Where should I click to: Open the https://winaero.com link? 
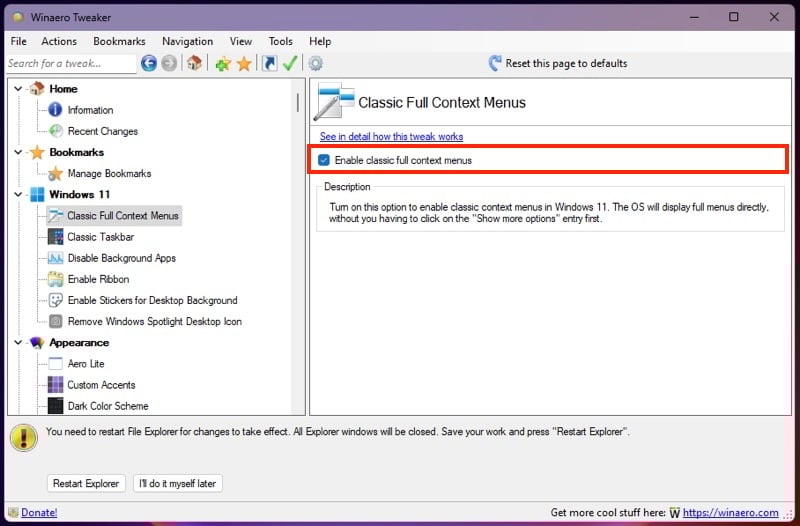(731, 512)
